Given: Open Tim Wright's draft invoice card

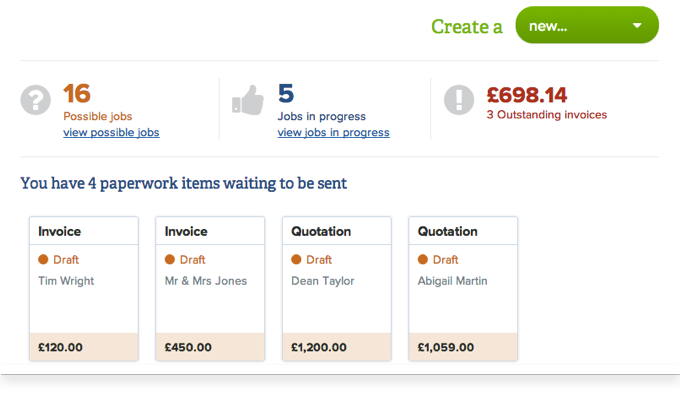Looking at the screenshot, I should [x=84, y=289].
